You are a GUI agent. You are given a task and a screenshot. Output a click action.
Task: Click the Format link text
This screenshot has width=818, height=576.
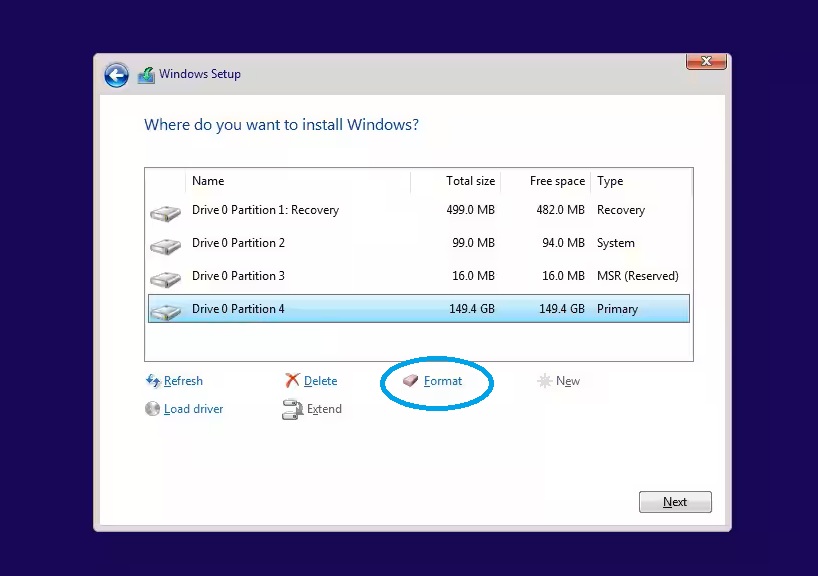[443, 381]
